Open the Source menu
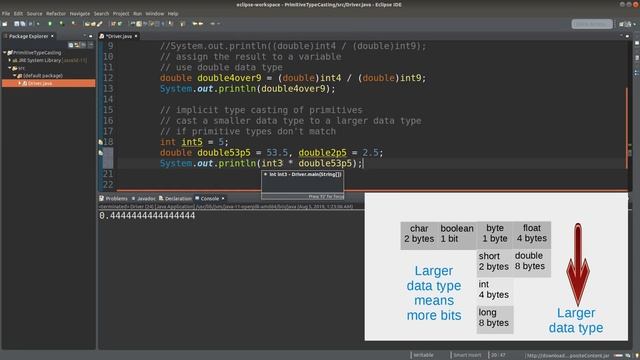The image size is (640, 360). coord(34,13)
